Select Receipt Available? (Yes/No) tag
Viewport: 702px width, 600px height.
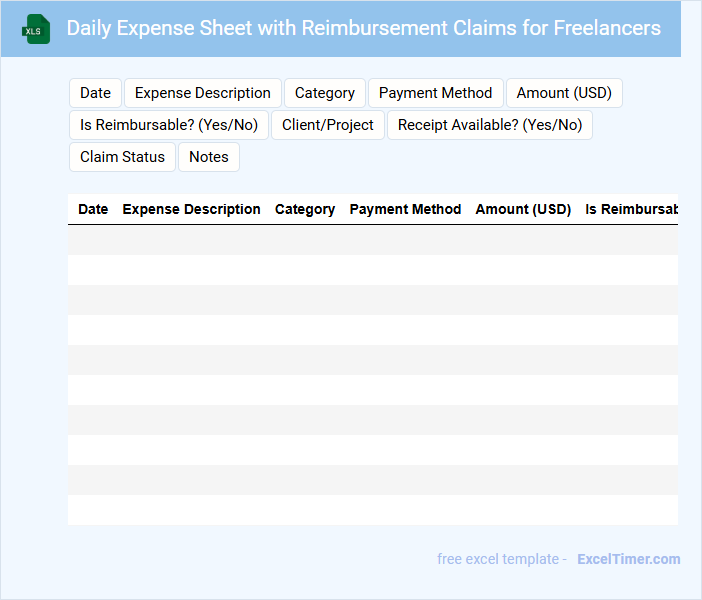click(x=489, y=125)
